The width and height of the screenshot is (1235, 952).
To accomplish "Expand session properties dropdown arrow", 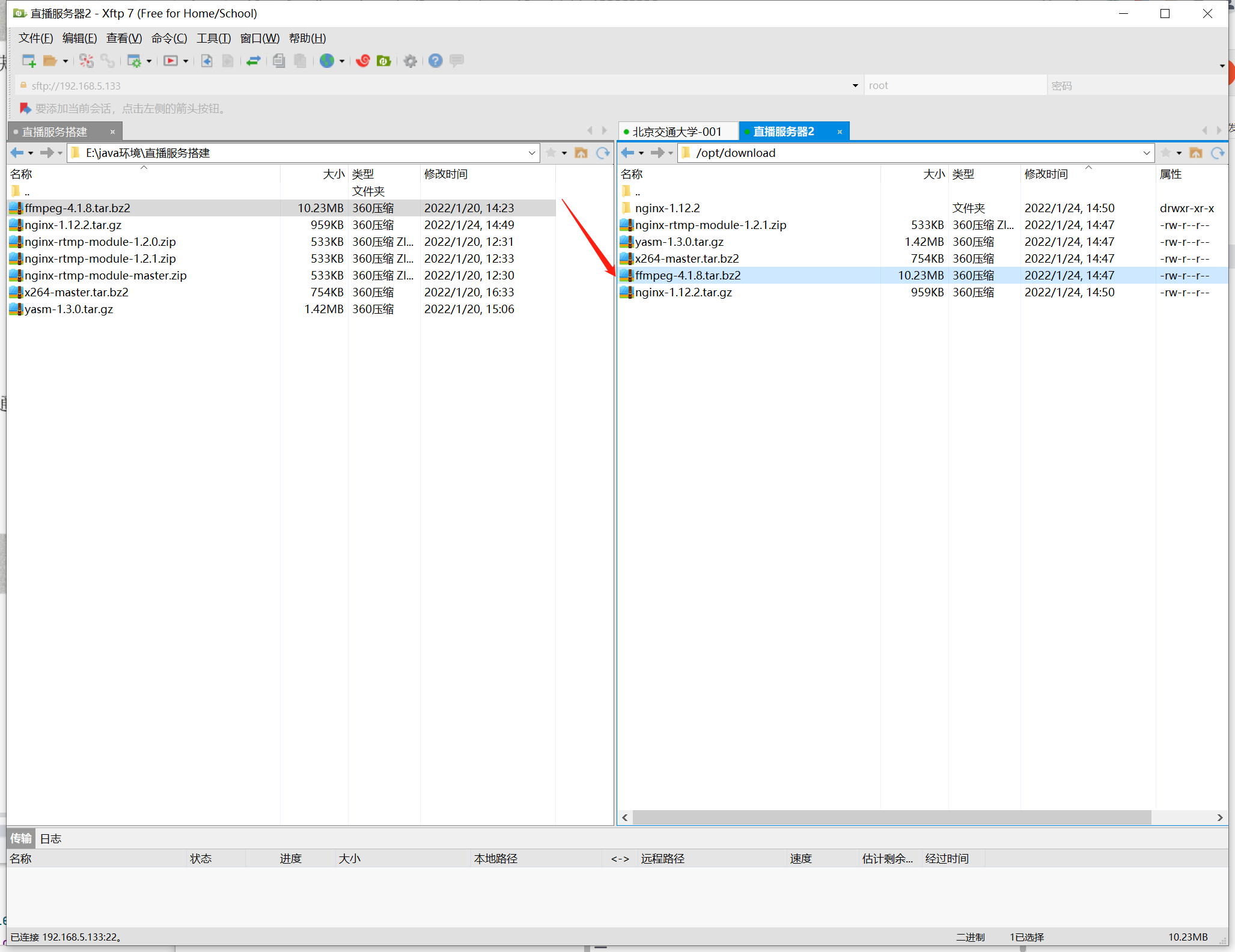I will pyautogui.click(x=149, y=61).
